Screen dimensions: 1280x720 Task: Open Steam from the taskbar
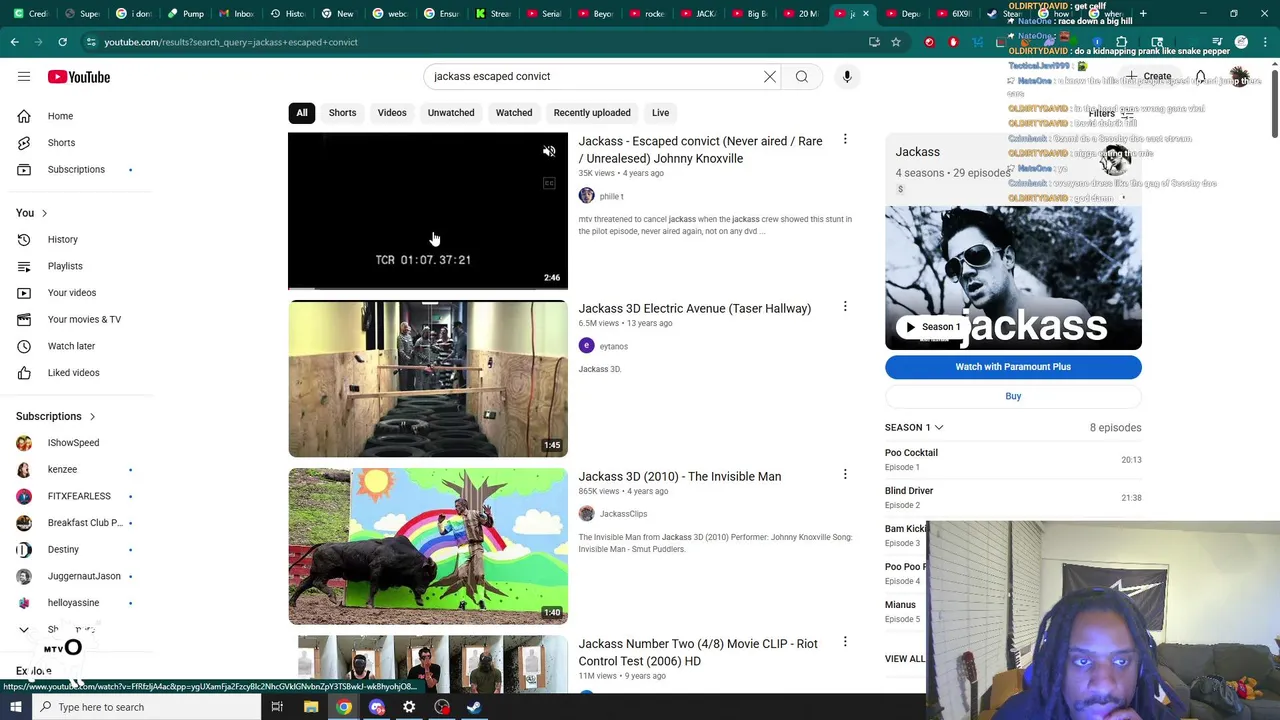point(474,707)
